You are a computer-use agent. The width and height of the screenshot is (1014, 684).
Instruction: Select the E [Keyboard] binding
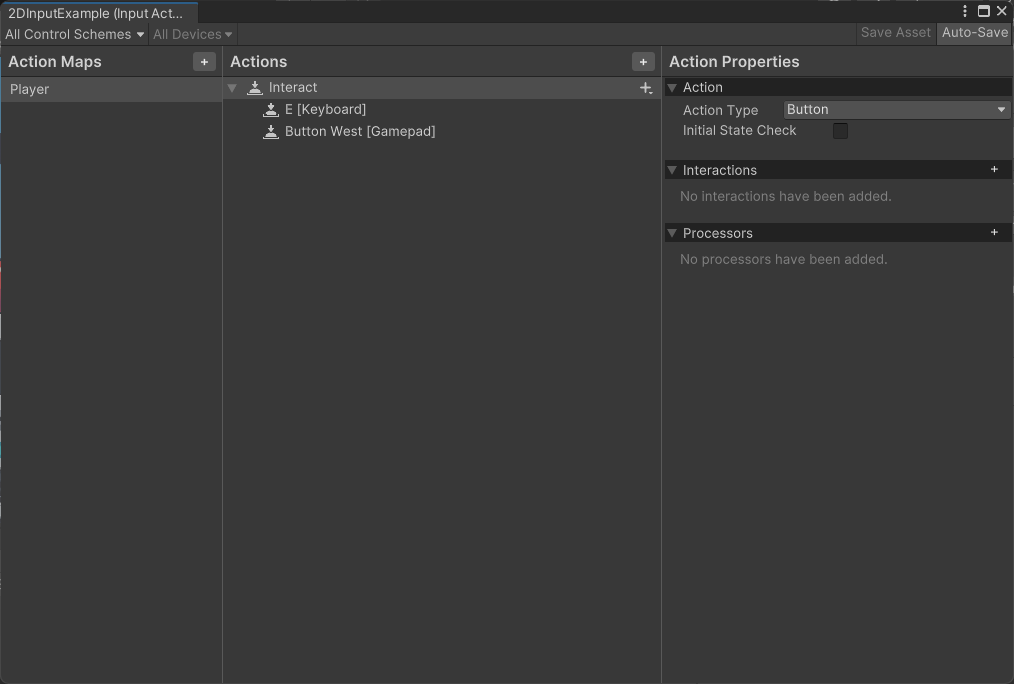point(325,110)
